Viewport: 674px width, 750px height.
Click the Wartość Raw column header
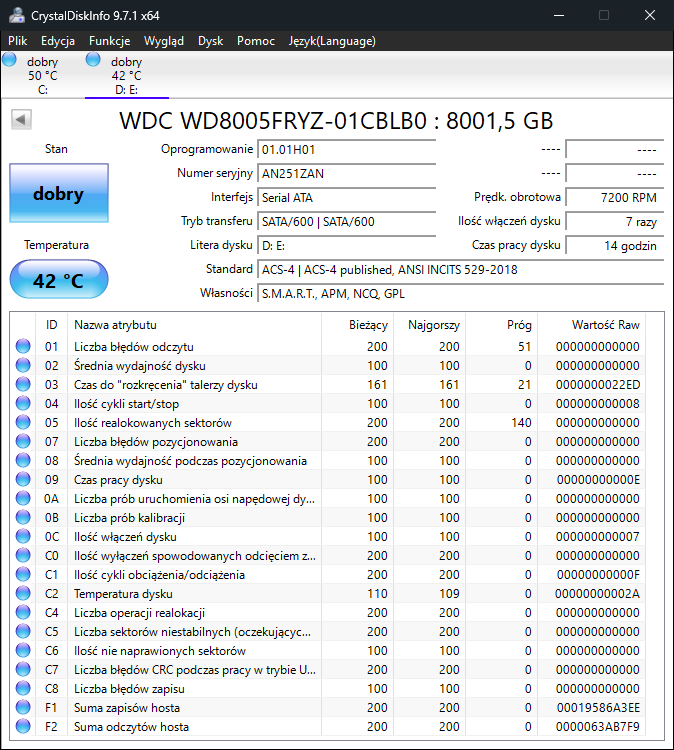592,325
